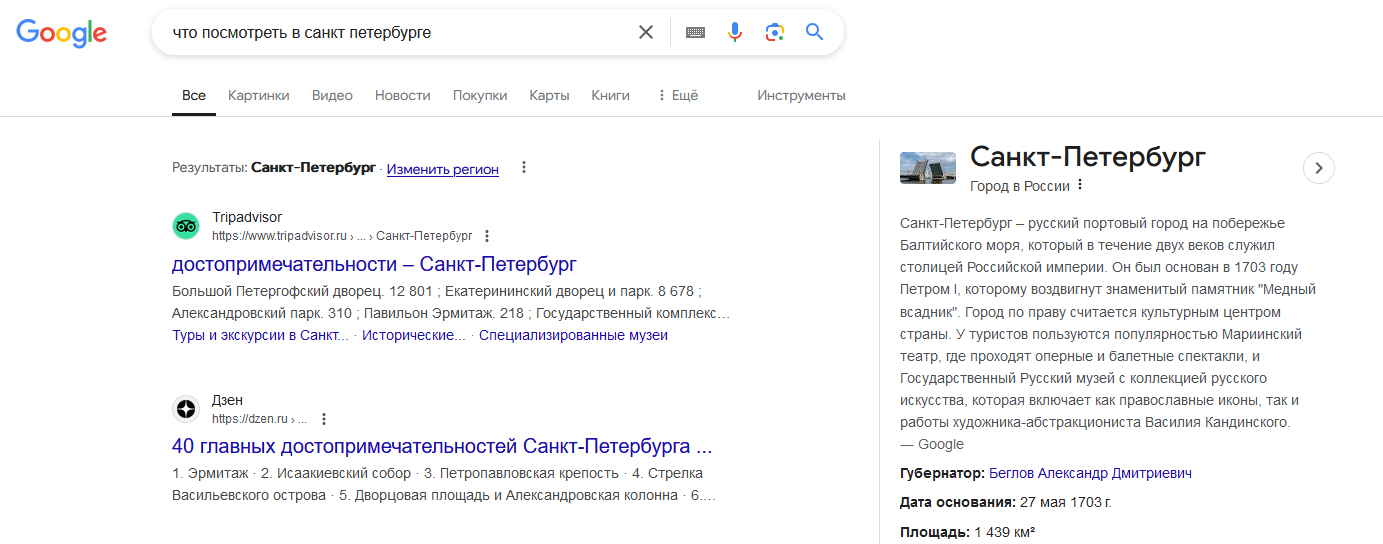Open options beside Изменить регион

523,168
